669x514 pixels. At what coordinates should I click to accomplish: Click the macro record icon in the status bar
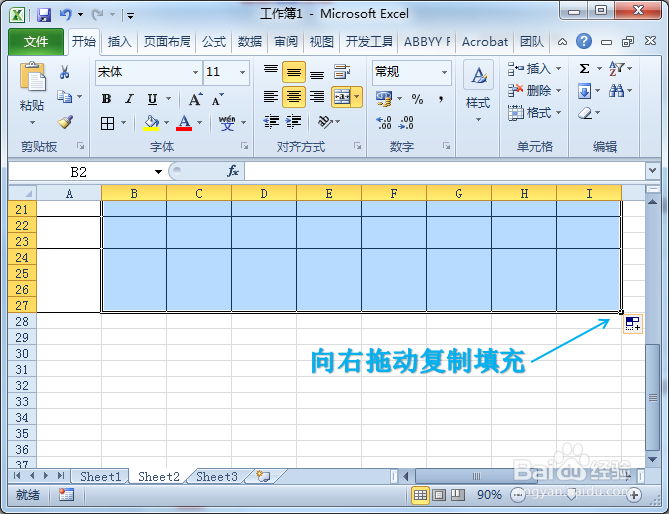(x=66, y=494)
